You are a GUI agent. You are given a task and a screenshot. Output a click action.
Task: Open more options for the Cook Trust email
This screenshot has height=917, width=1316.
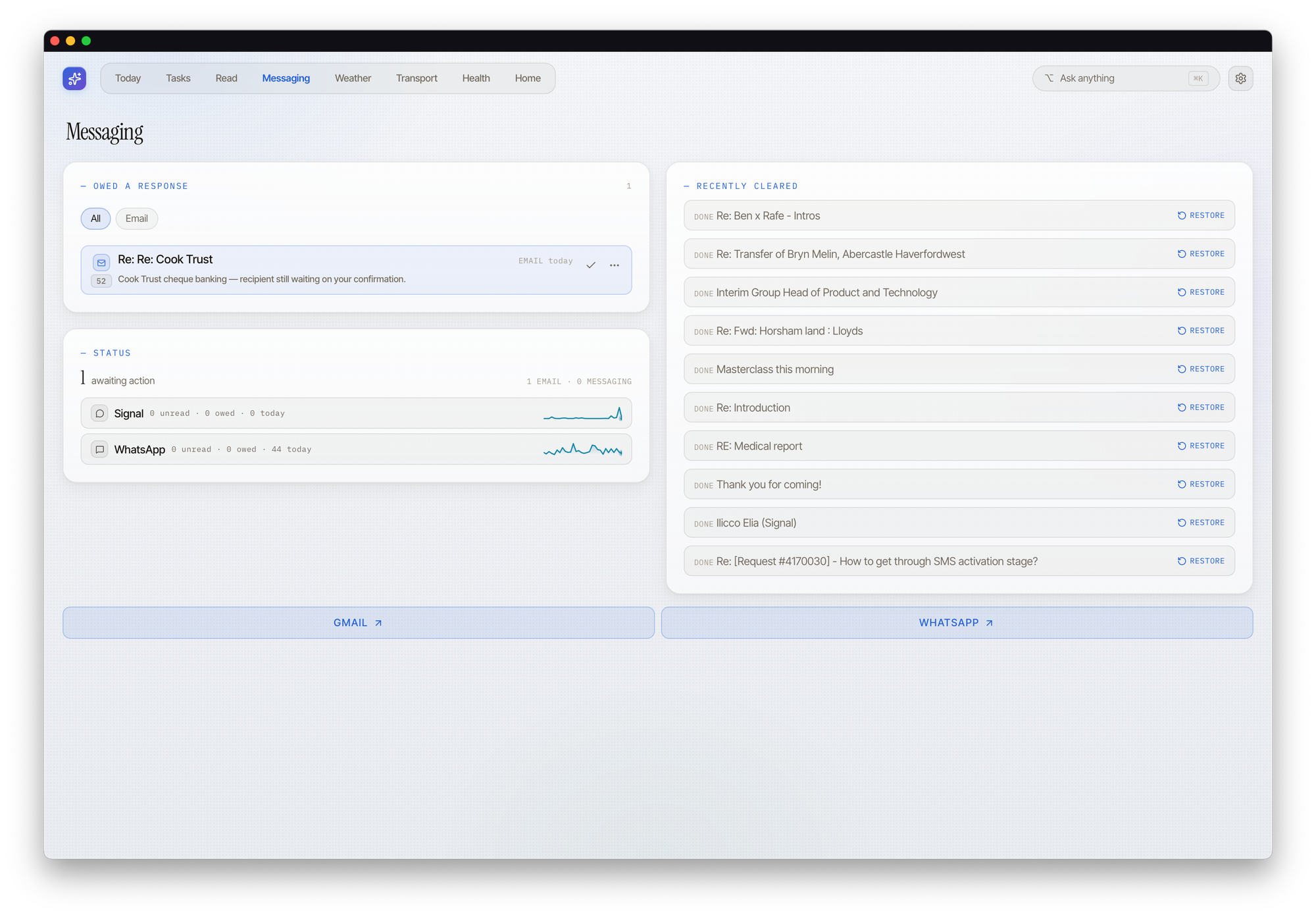click(614, 265)
